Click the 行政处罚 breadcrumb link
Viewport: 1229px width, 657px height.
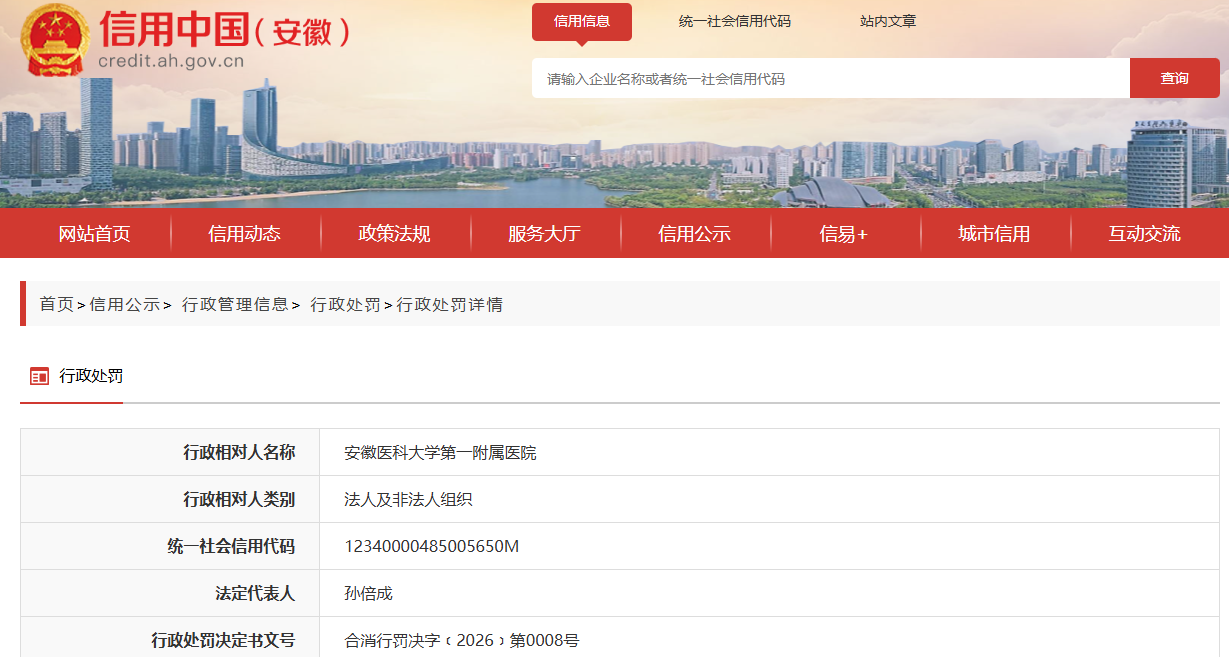(345, 304)
